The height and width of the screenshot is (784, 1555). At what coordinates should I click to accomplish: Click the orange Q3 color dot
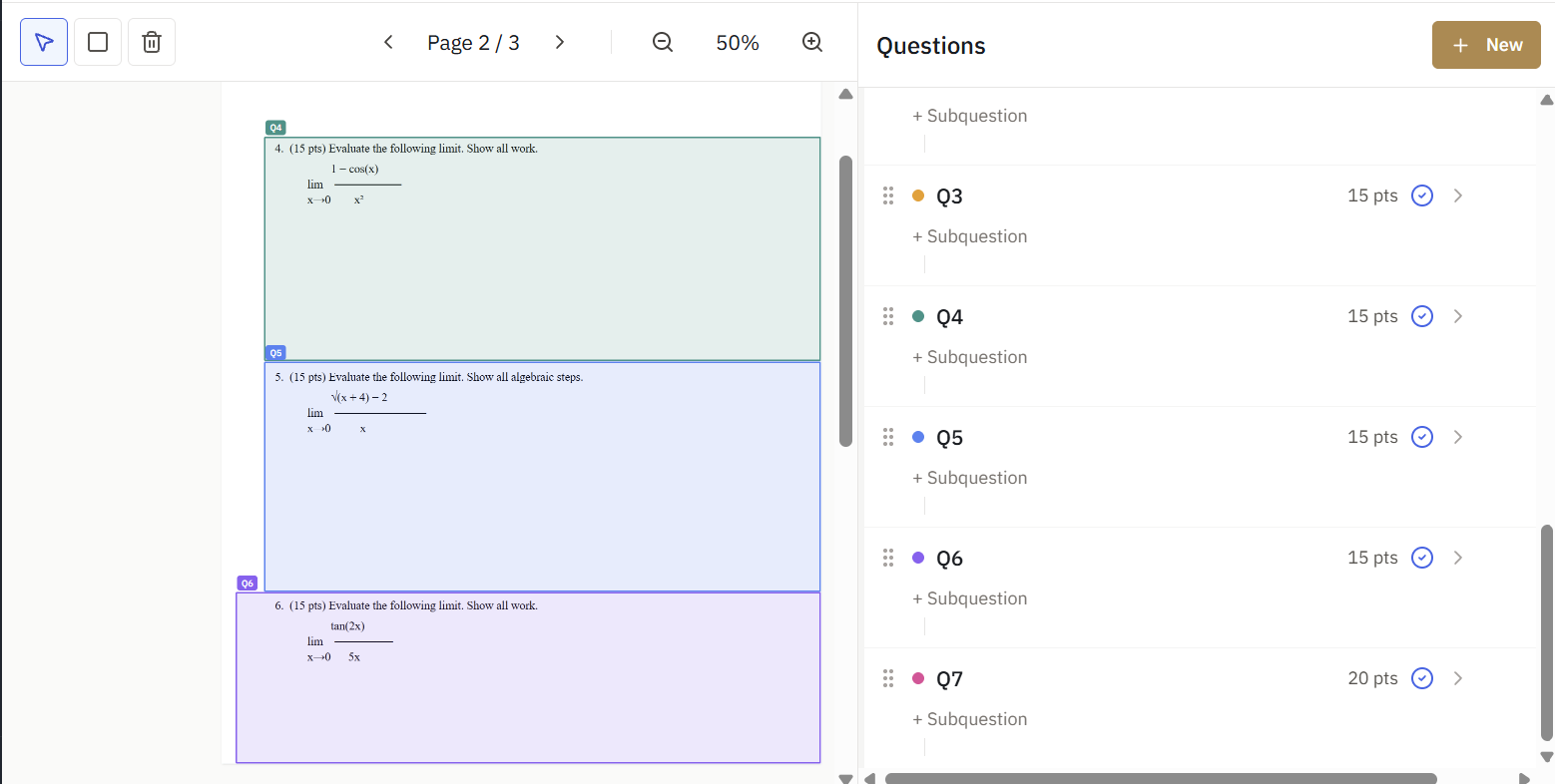(918, 196)
